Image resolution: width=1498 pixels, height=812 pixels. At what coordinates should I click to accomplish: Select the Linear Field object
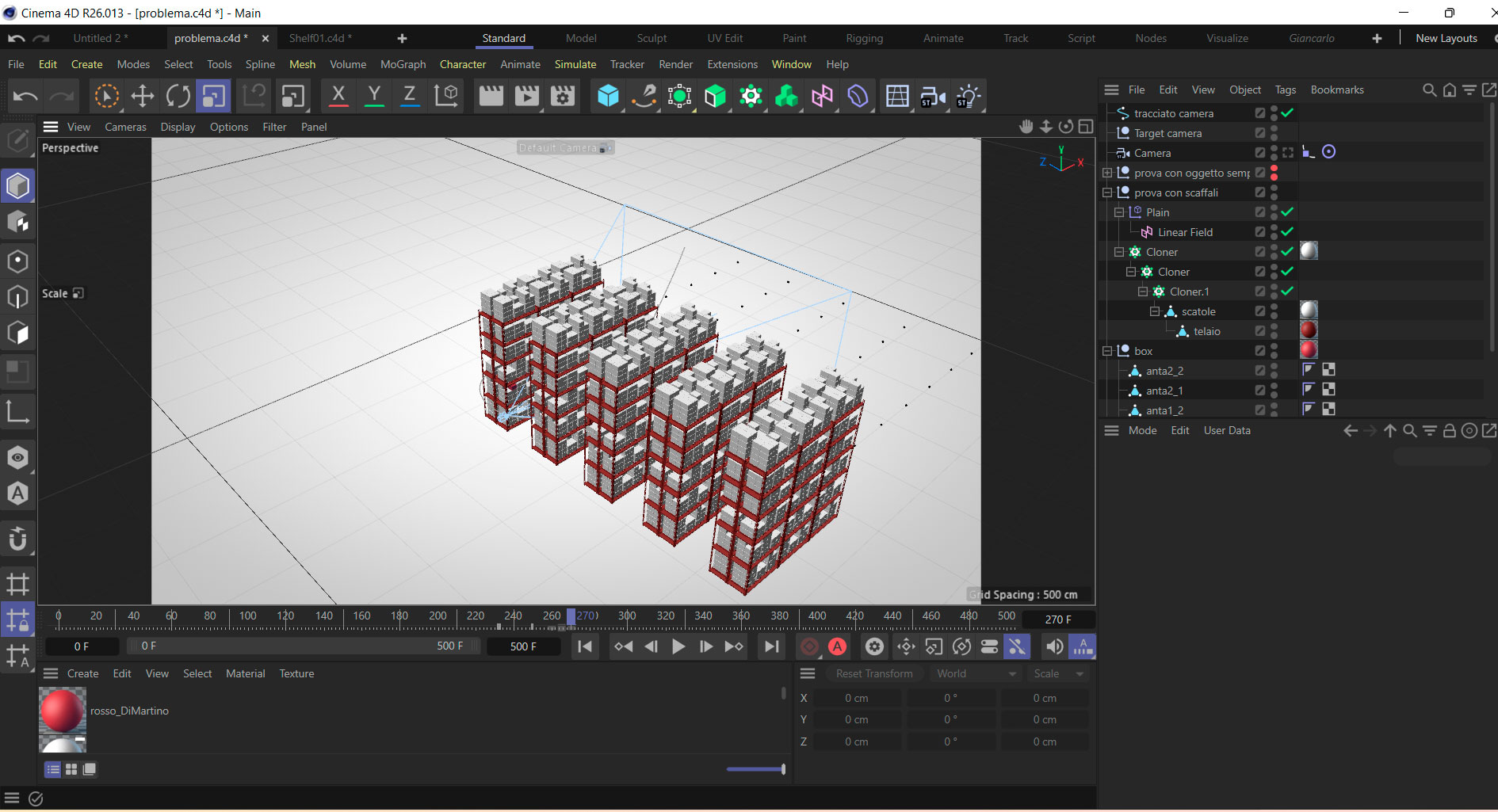tap(1185, 232)
